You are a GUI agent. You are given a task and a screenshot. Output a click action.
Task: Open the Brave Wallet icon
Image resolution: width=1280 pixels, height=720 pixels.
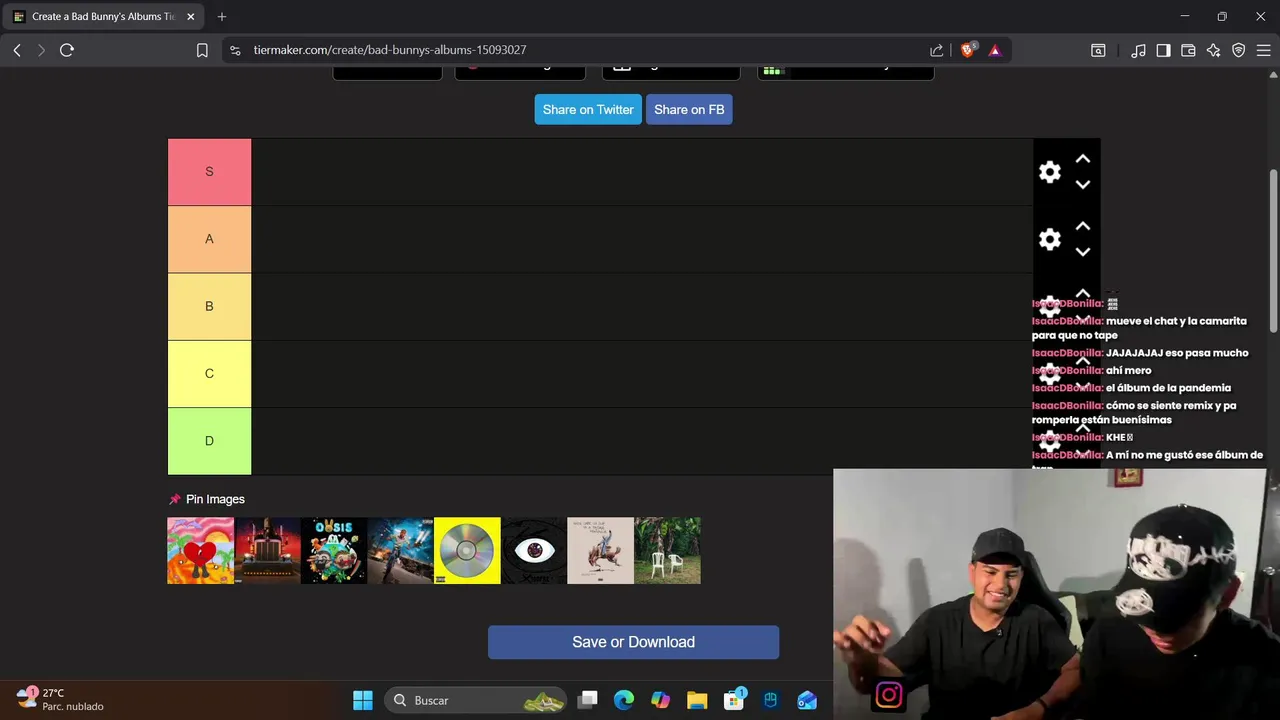[x=1188, y=50]
